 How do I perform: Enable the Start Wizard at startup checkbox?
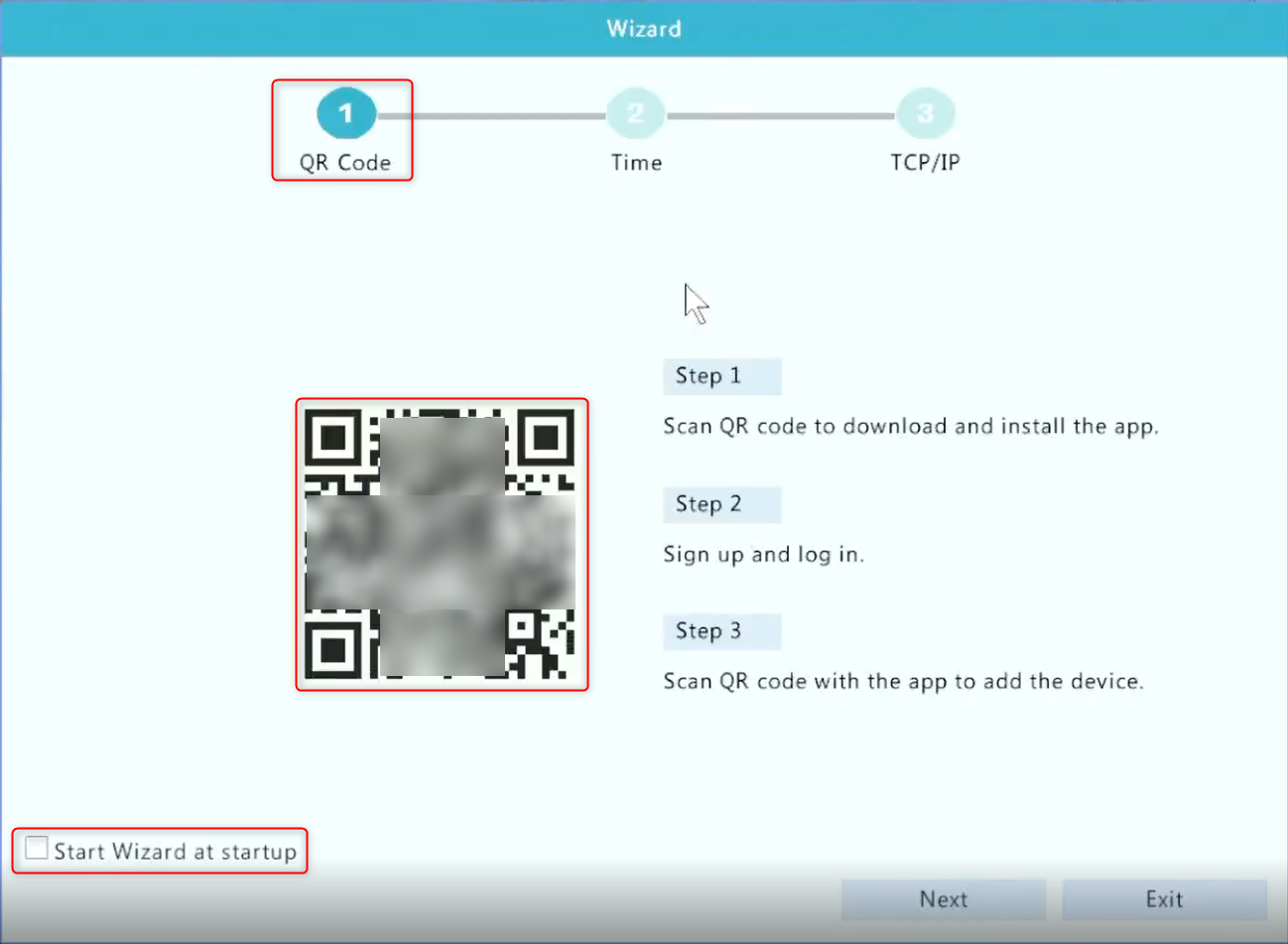point(37,848)
